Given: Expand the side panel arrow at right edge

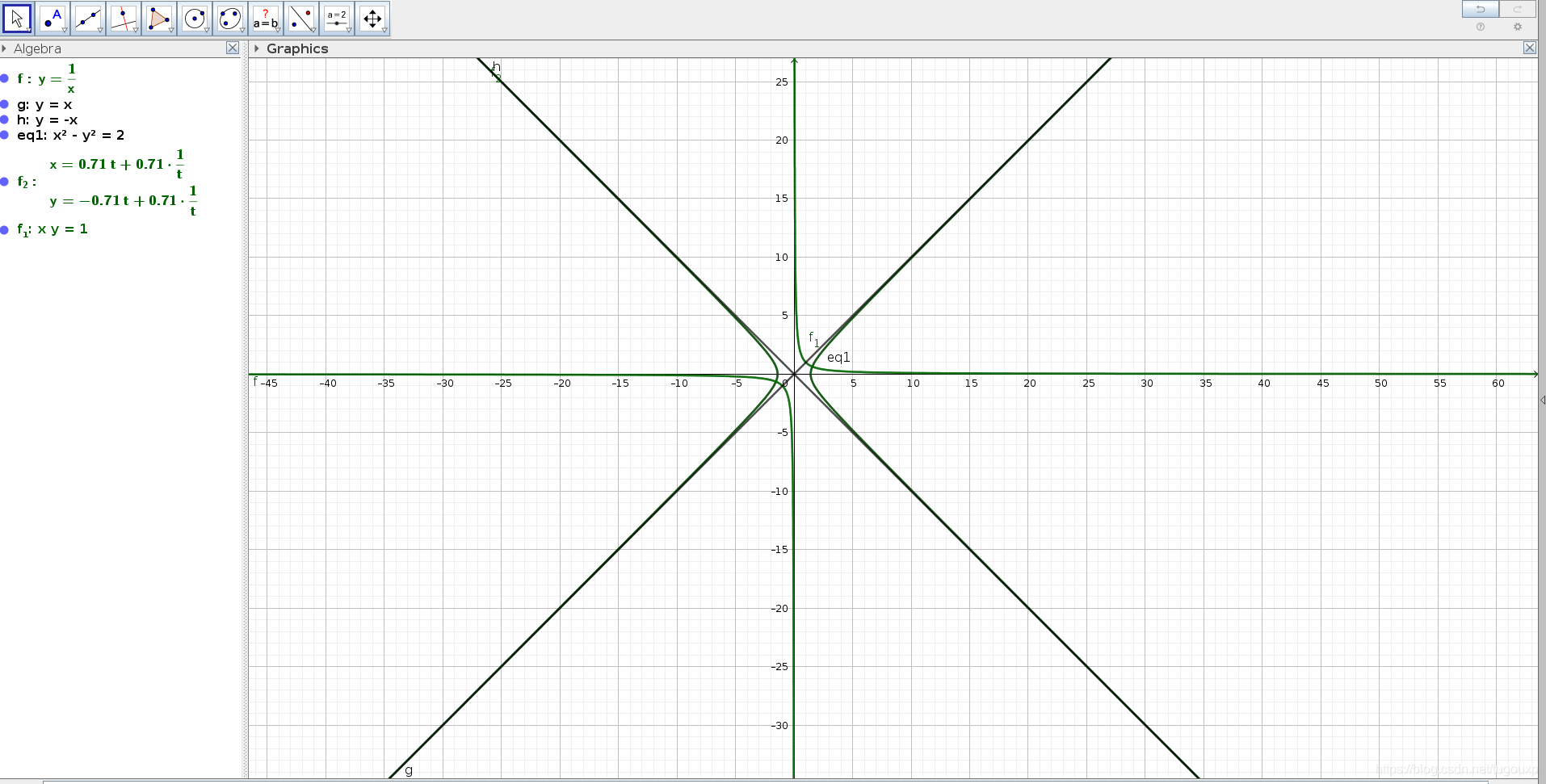Looking at the screenshot, I should point(1543,400).
